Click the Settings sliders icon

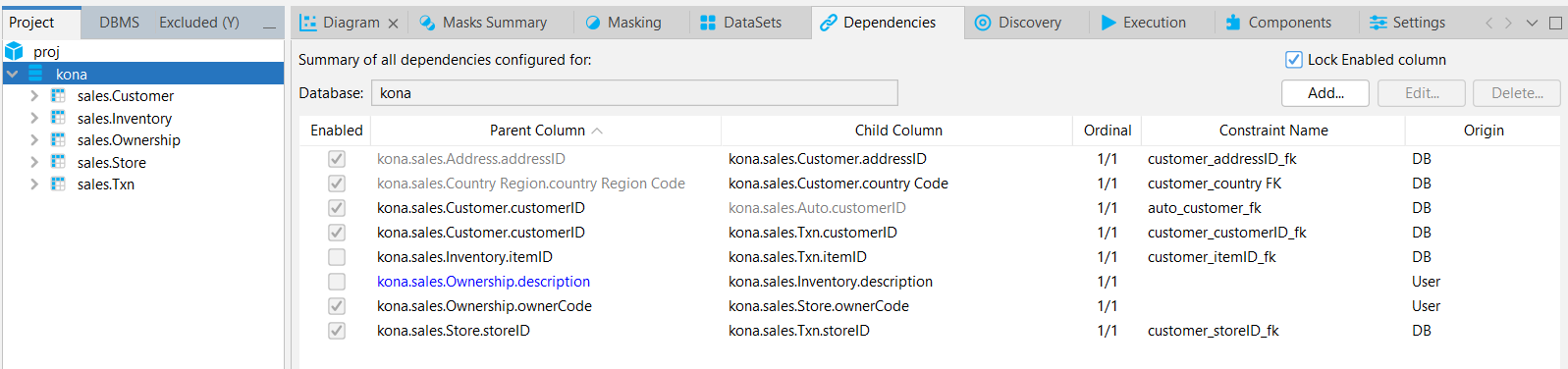click(x=1379, y=23)
